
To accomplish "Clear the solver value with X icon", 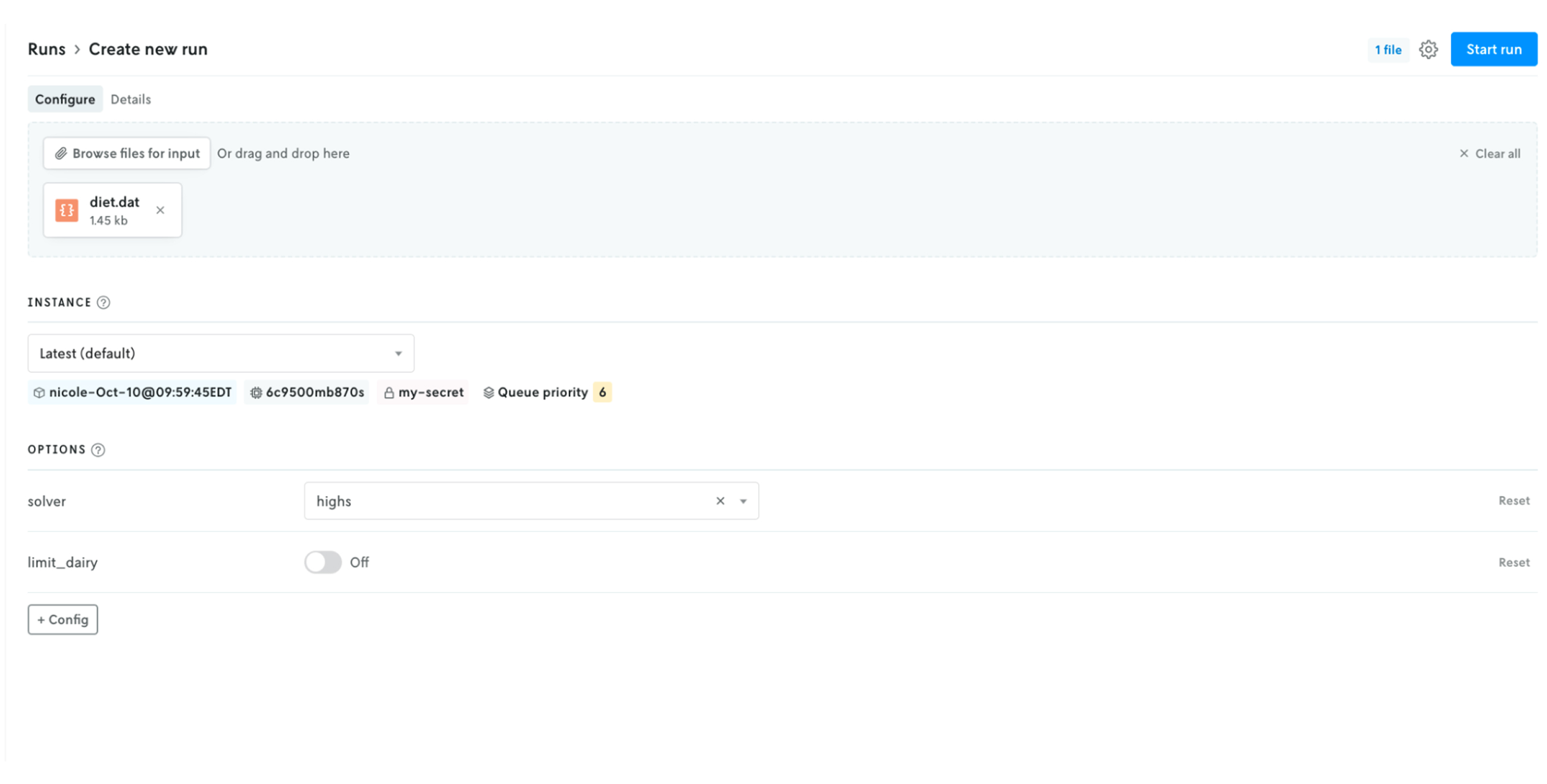I will pos(720,501).
